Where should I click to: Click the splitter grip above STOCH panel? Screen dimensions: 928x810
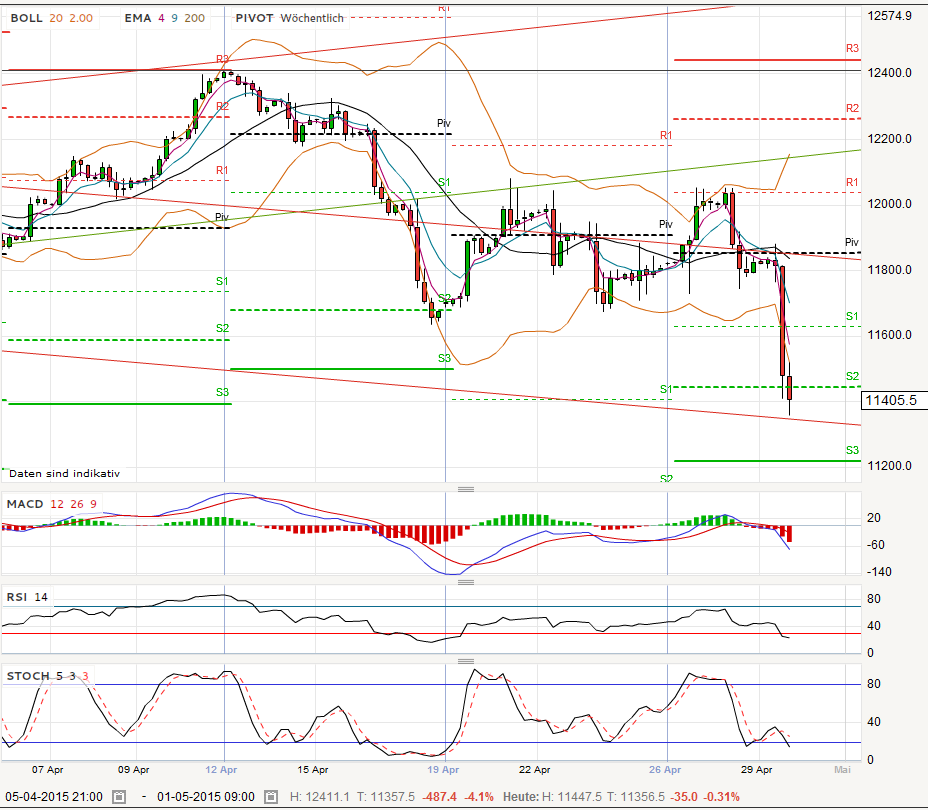466,661
